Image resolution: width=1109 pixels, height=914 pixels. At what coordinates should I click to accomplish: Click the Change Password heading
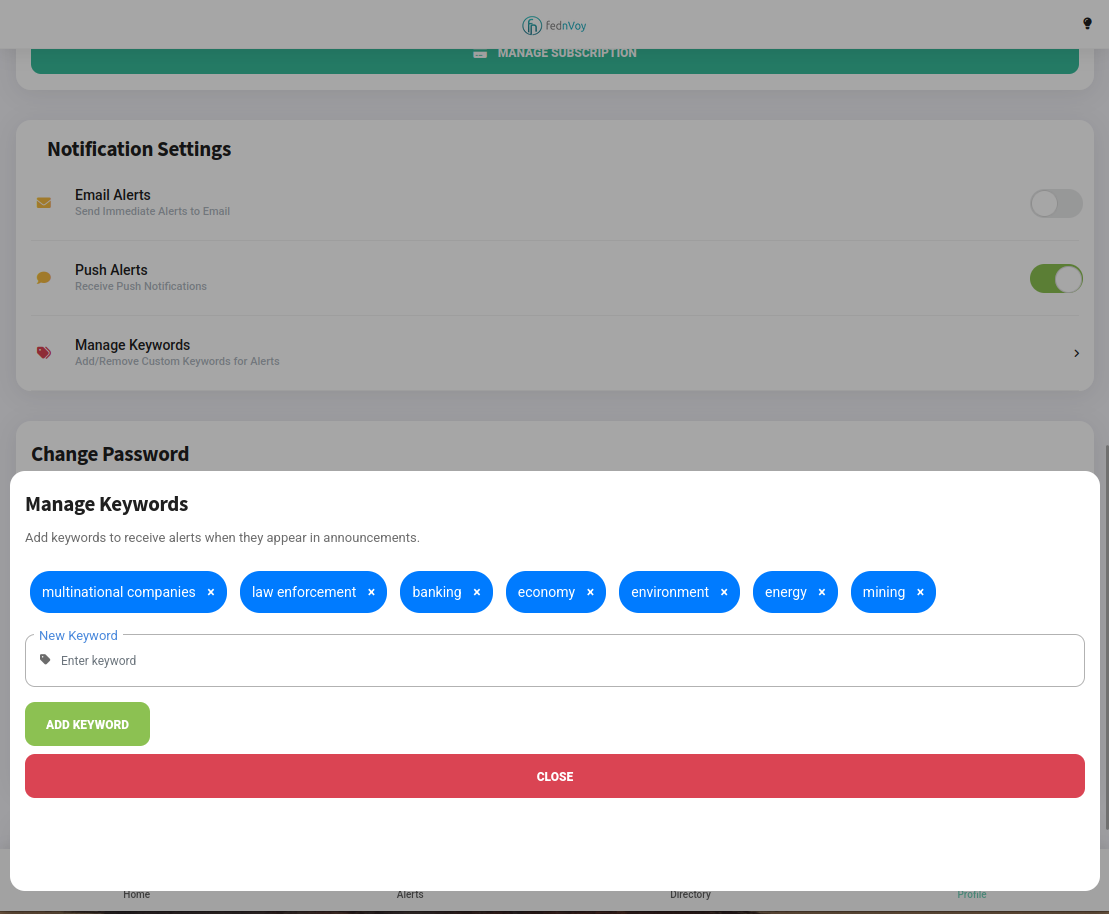pyautogui.click(x=110, y=453)
